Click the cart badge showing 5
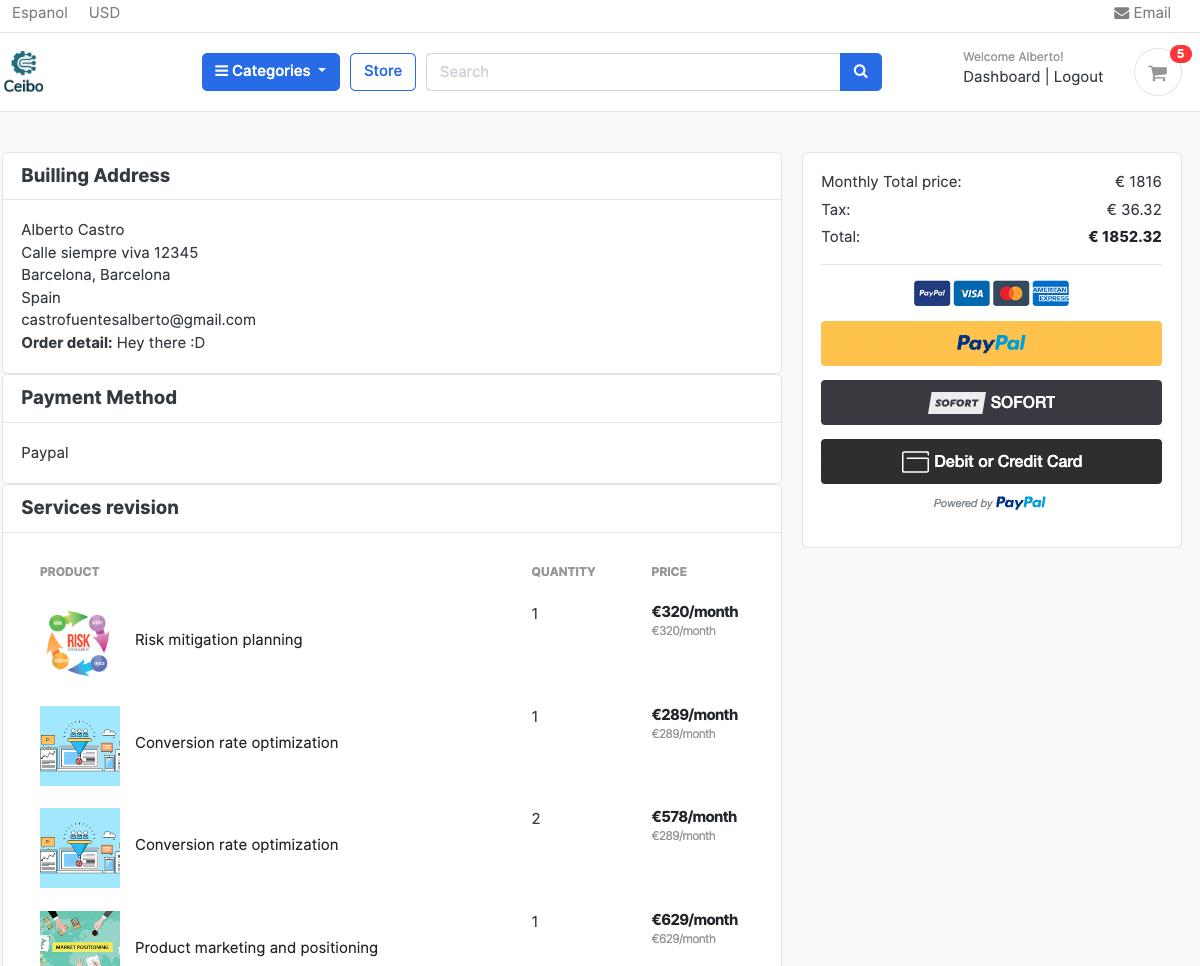This screenshot has height=966, width=1200. [1180, 54]
